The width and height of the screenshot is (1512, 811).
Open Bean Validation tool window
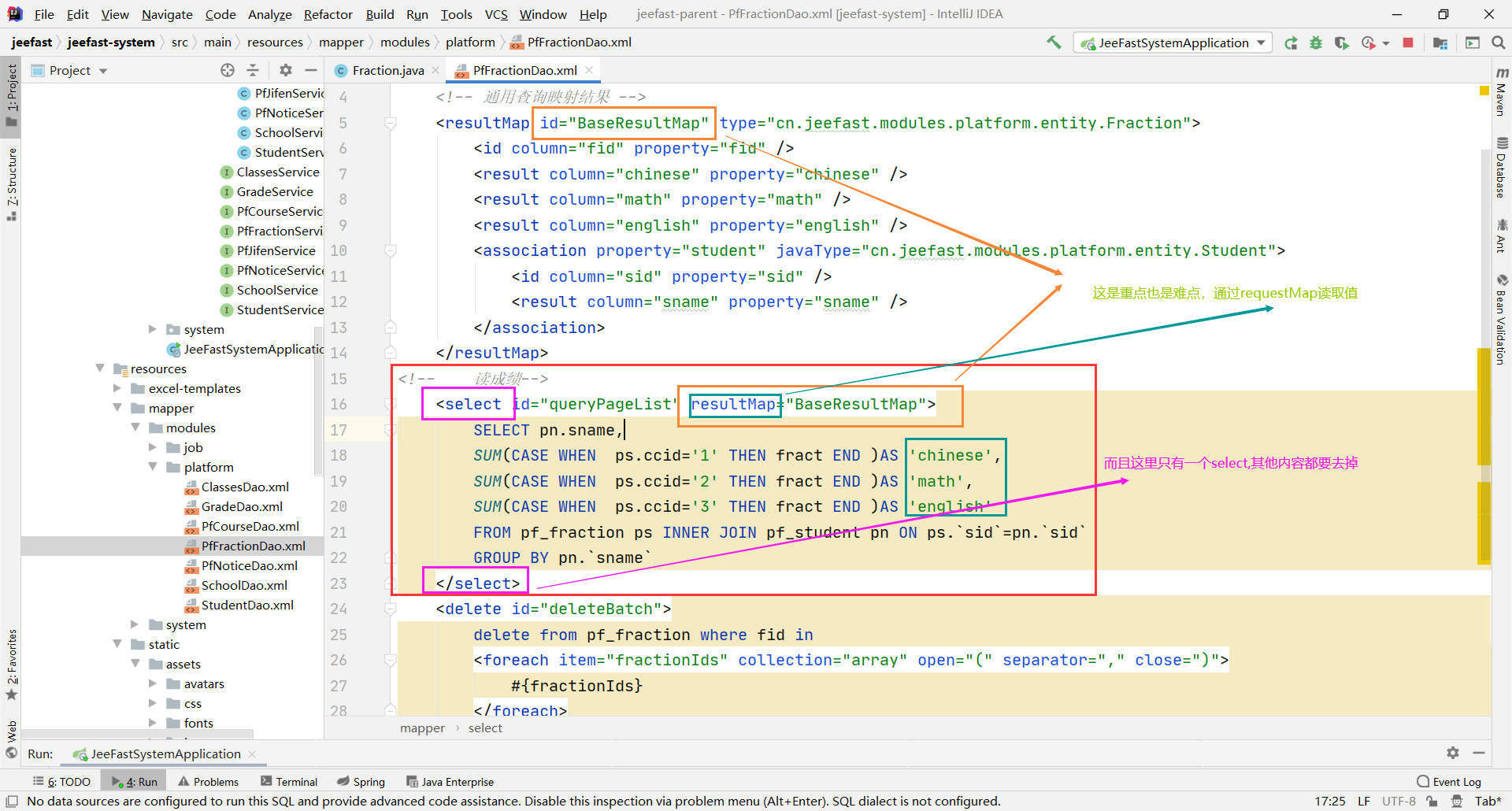[1502, 320]
